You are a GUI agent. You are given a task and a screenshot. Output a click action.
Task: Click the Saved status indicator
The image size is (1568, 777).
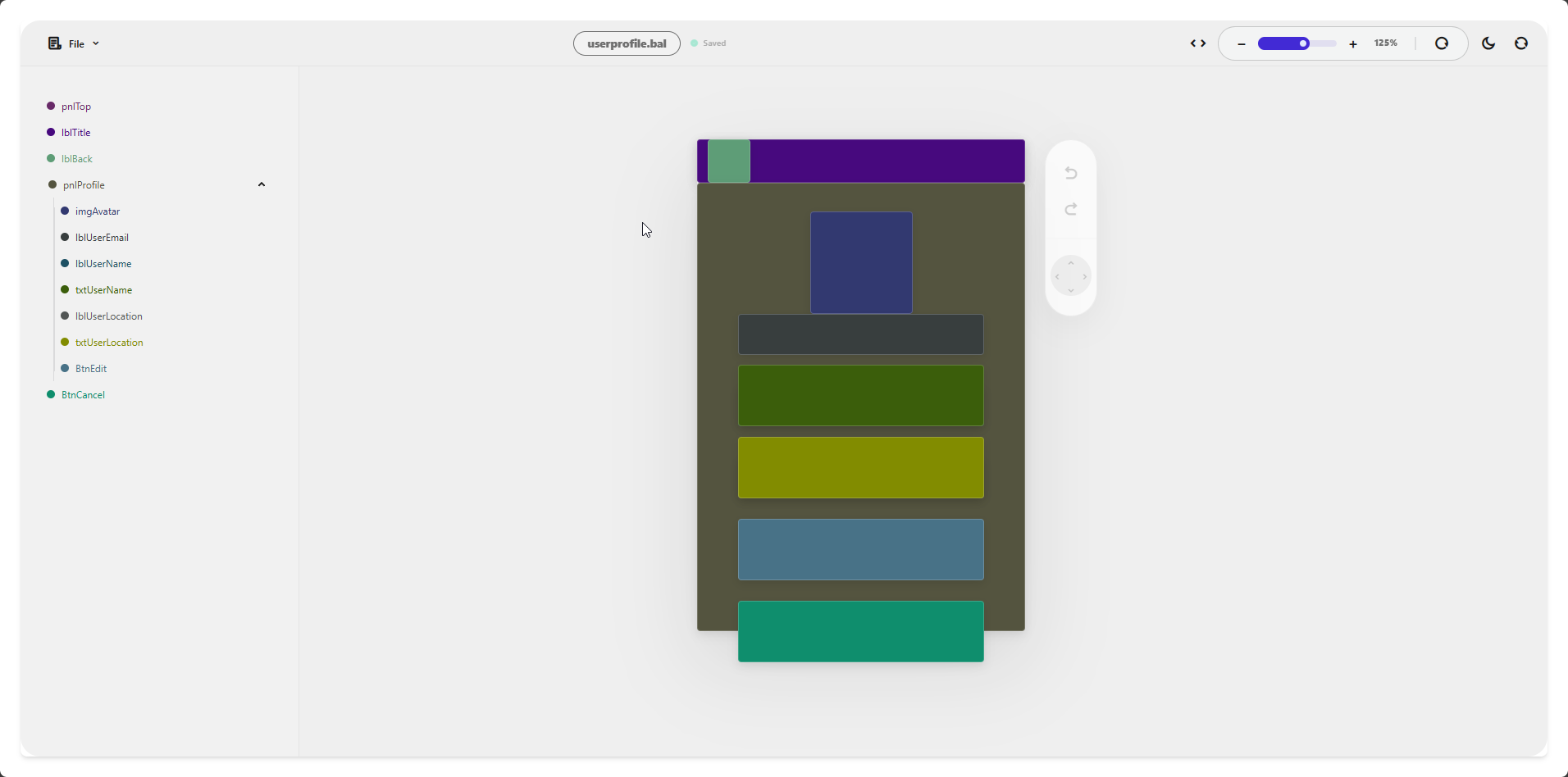(709, 43)
